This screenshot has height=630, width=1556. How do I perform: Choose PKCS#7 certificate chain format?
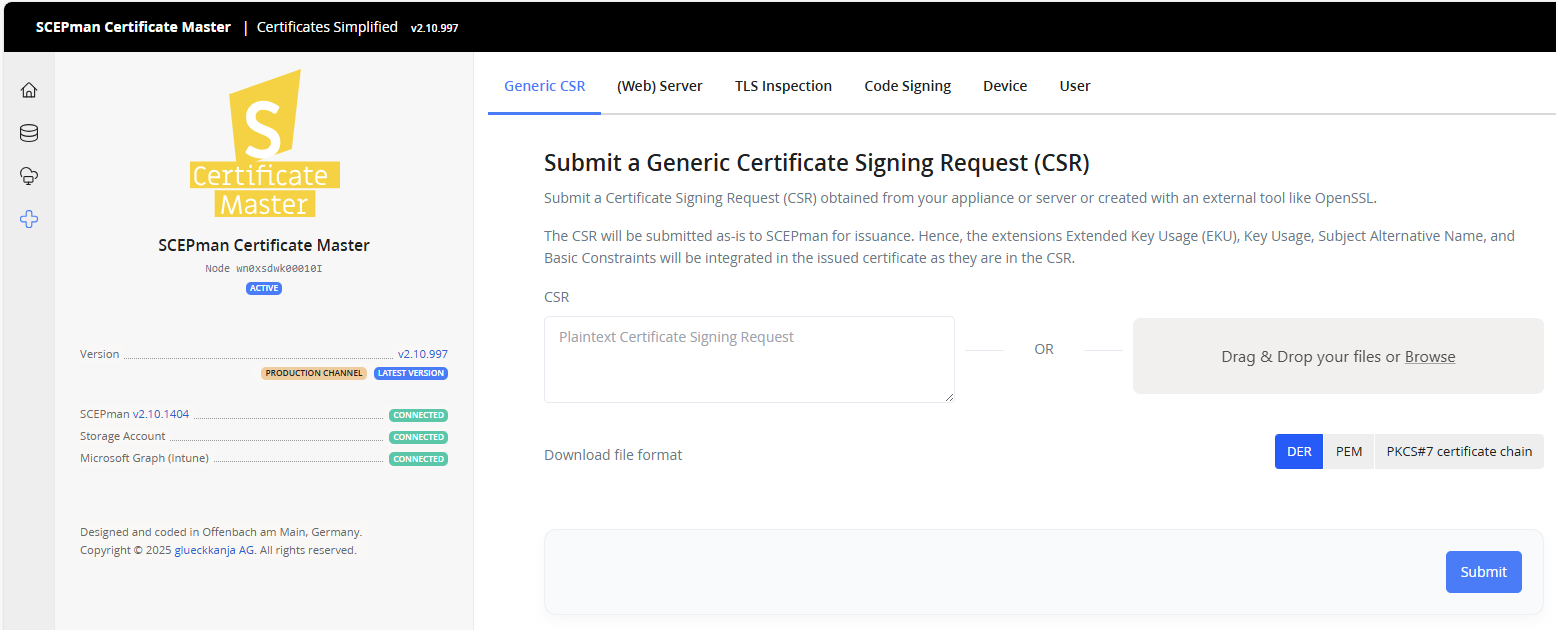(1459, 451)
